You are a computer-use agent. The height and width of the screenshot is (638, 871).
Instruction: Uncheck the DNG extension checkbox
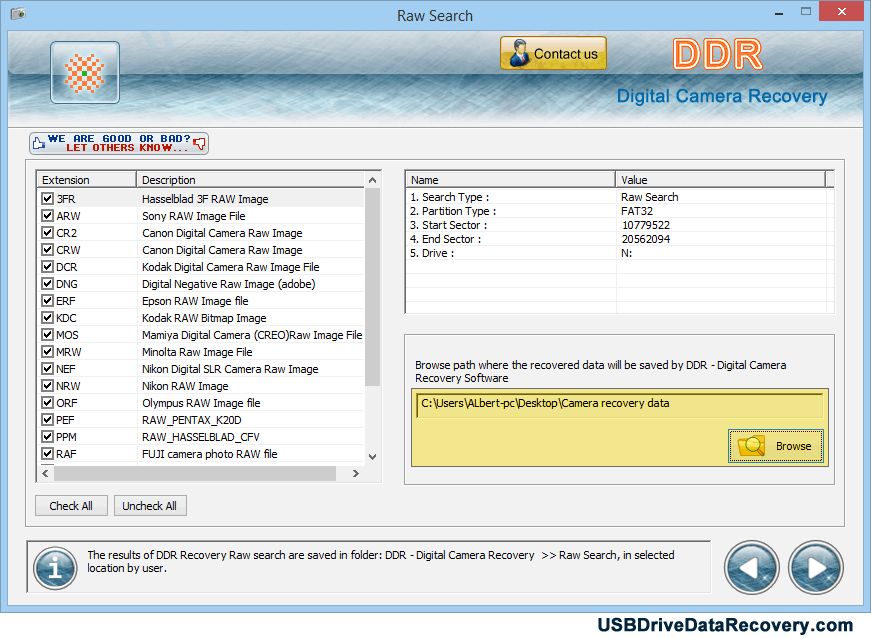click(x=47, y=284)
